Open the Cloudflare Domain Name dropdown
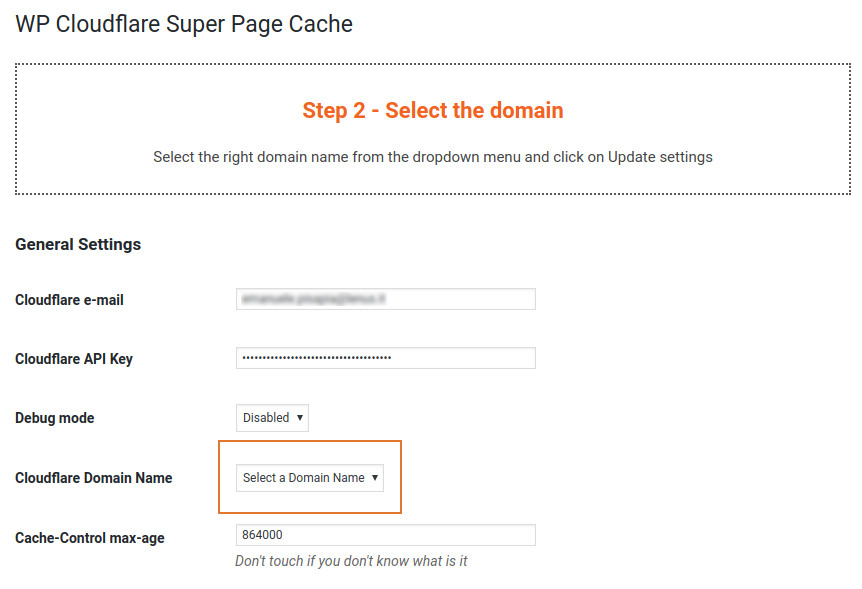Screen dimensions: 862x589 (309, 478)
